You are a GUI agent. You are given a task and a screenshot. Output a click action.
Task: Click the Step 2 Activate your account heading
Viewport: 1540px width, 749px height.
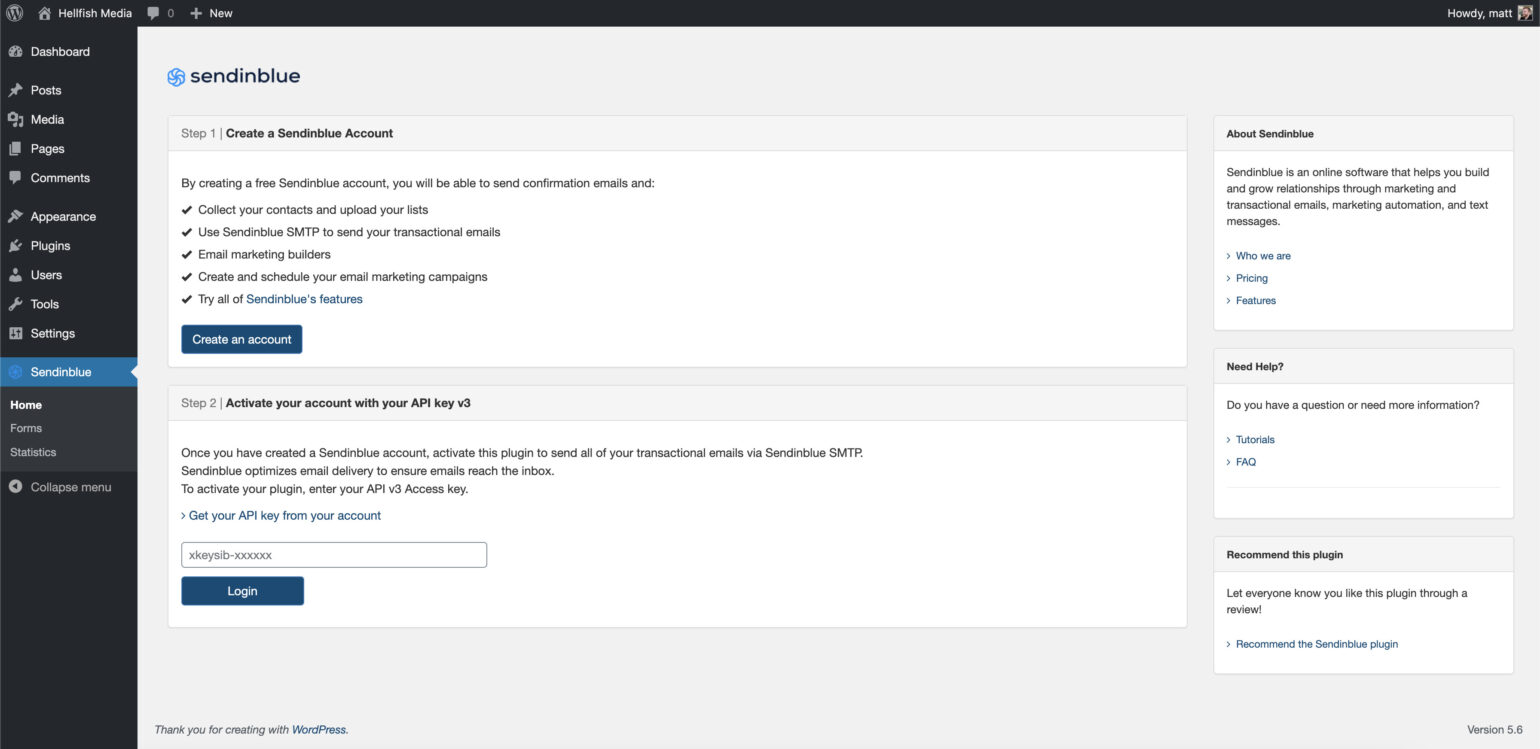(326, 403)
